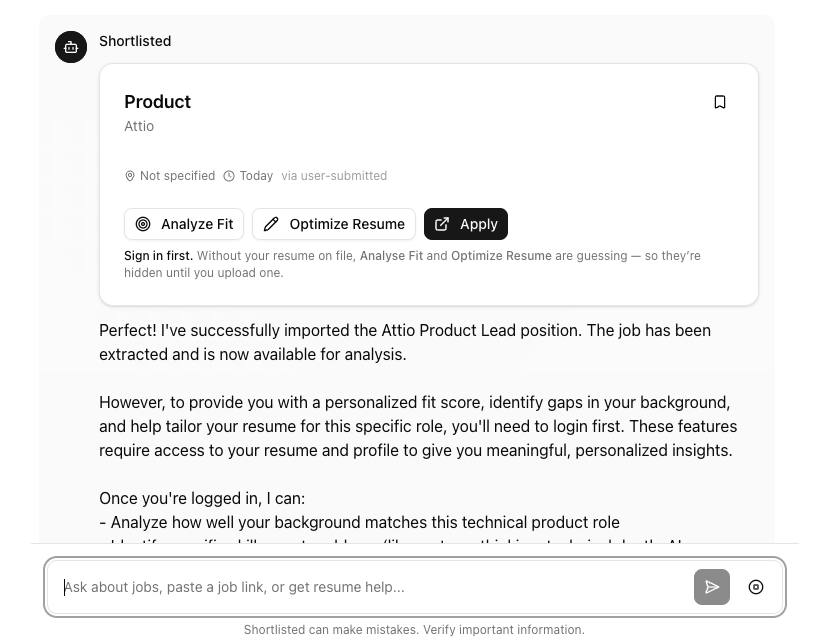Click the clock icon next to Today
The image size is (815, 642).
point(229,176)
